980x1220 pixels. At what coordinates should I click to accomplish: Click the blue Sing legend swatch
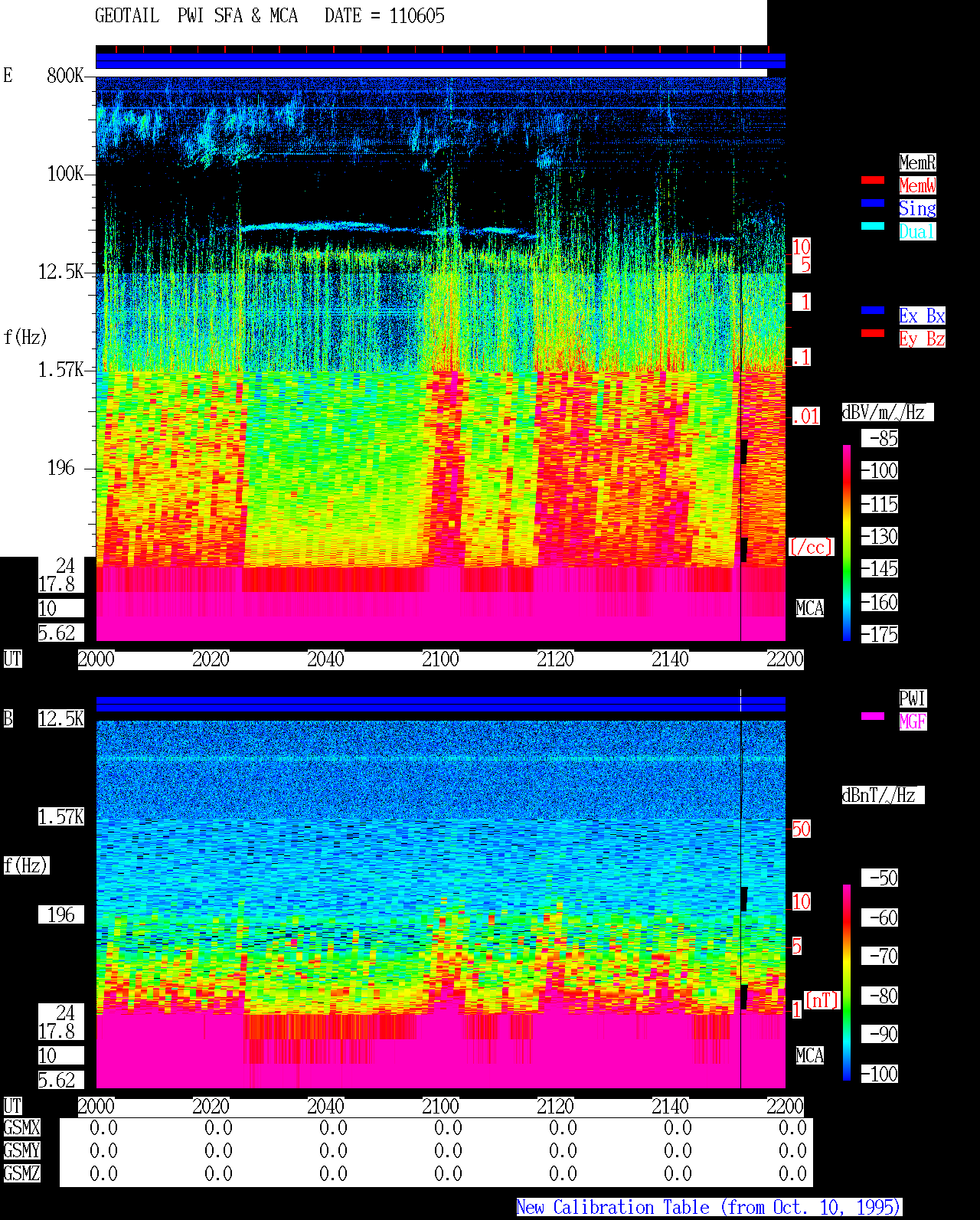pos(873,203)
